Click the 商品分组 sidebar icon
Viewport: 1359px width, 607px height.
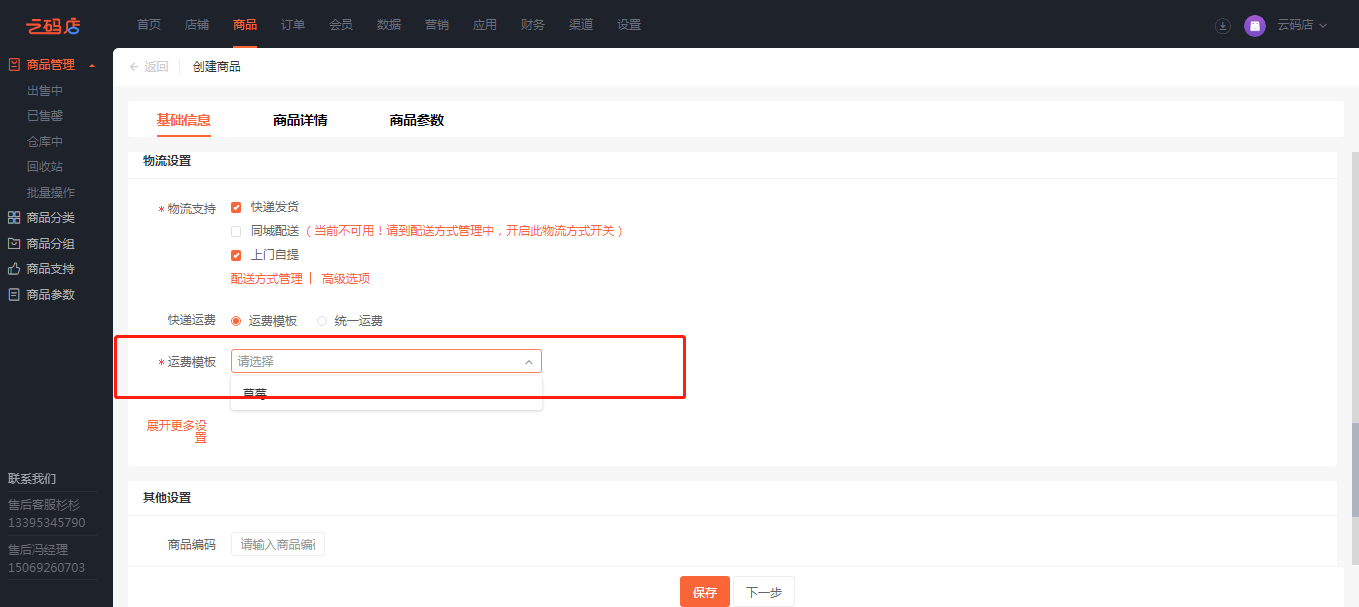pyautogui.click(x=14, y=244)
